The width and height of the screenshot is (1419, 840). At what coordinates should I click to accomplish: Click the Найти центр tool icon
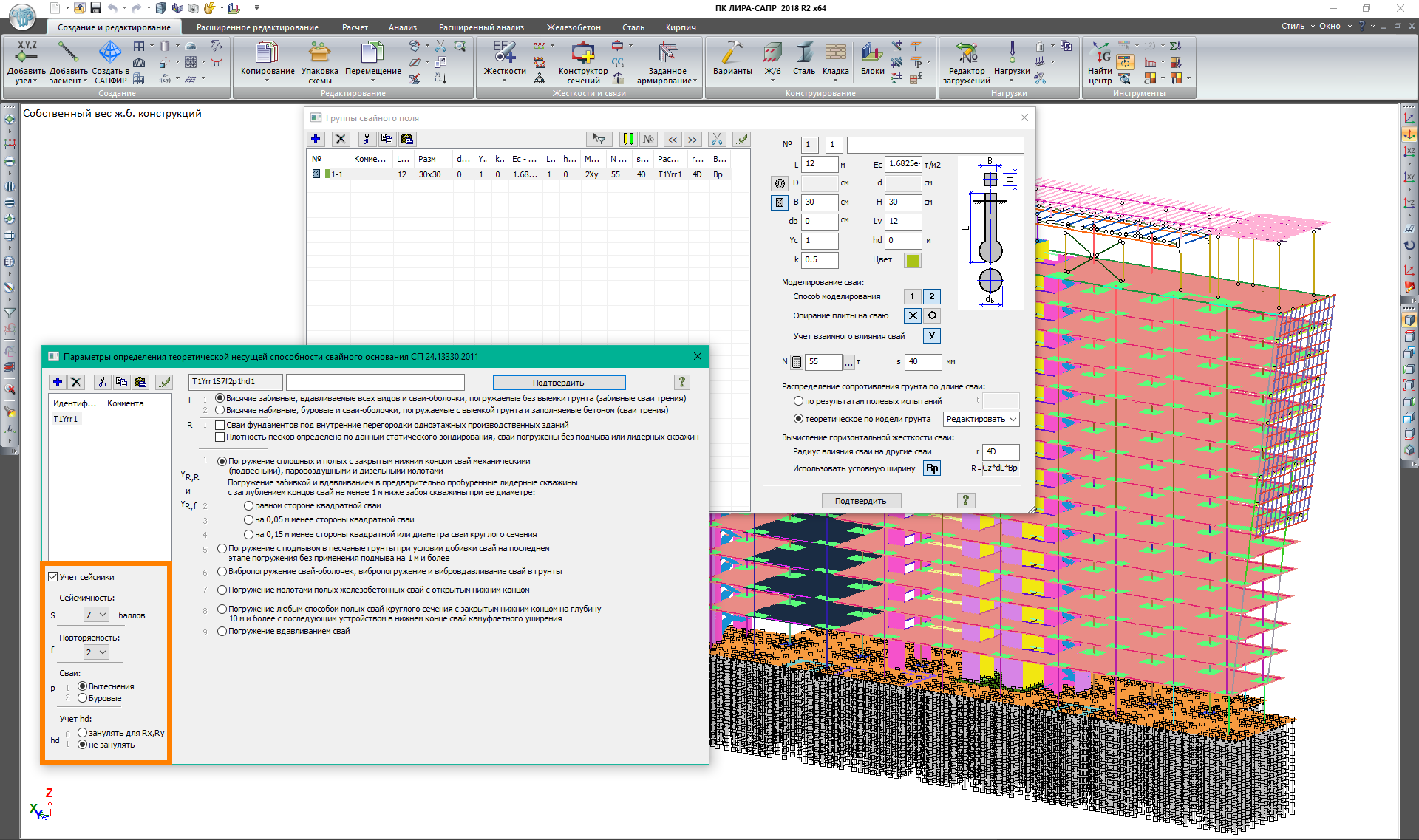point(1100,53)
